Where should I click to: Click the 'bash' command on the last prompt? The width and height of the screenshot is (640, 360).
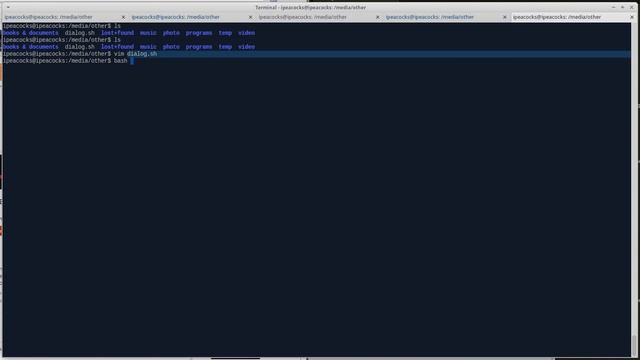[x=120, y=61]
